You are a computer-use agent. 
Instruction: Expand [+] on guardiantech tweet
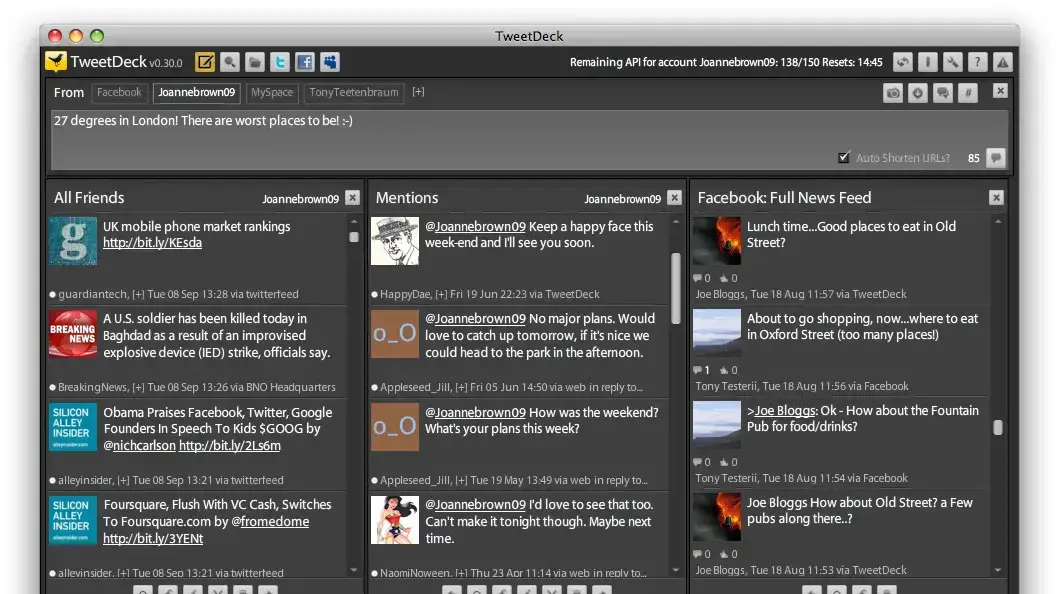point(138,294)
